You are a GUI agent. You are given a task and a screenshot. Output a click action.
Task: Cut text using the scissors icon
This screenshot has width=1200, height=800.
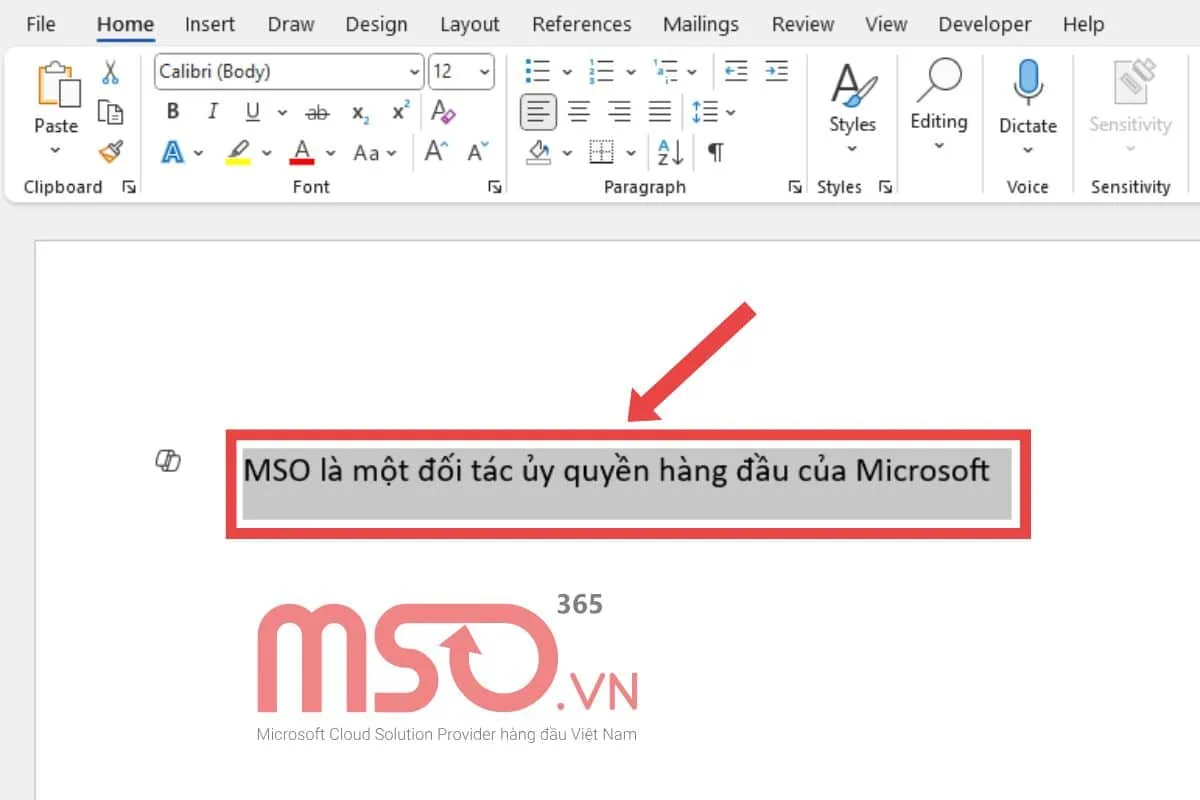(111, 71)
